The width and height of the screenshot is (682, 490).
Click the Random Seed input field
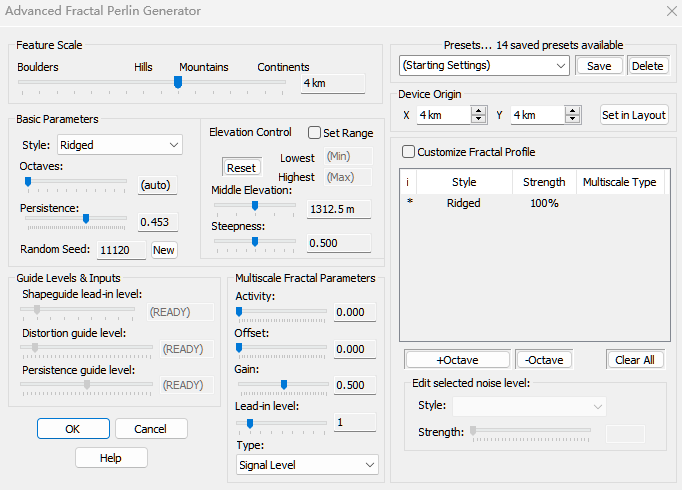(120, 250)
